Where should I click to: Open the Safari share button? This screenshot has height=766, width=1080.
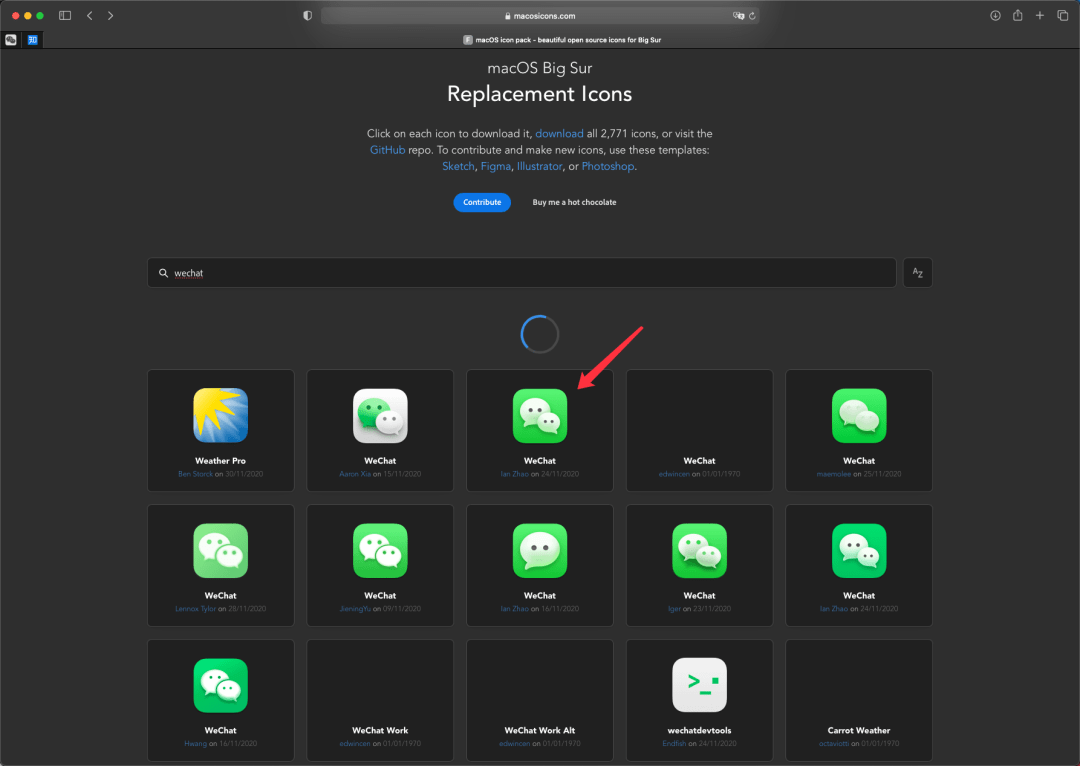tap(1017, 15)
